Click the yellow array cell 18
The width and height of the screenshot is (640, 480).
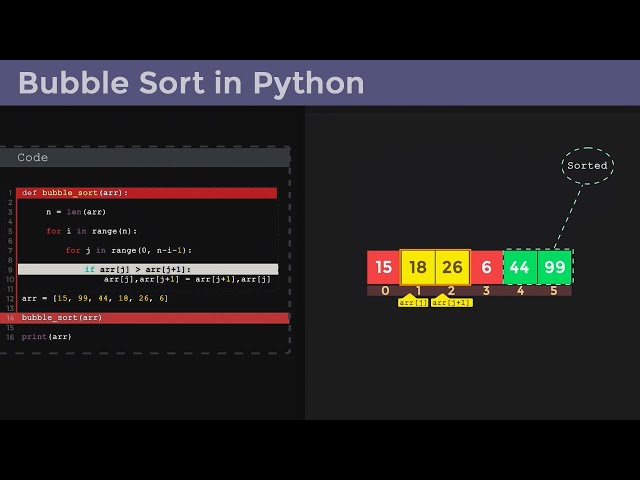click(418, 267)
